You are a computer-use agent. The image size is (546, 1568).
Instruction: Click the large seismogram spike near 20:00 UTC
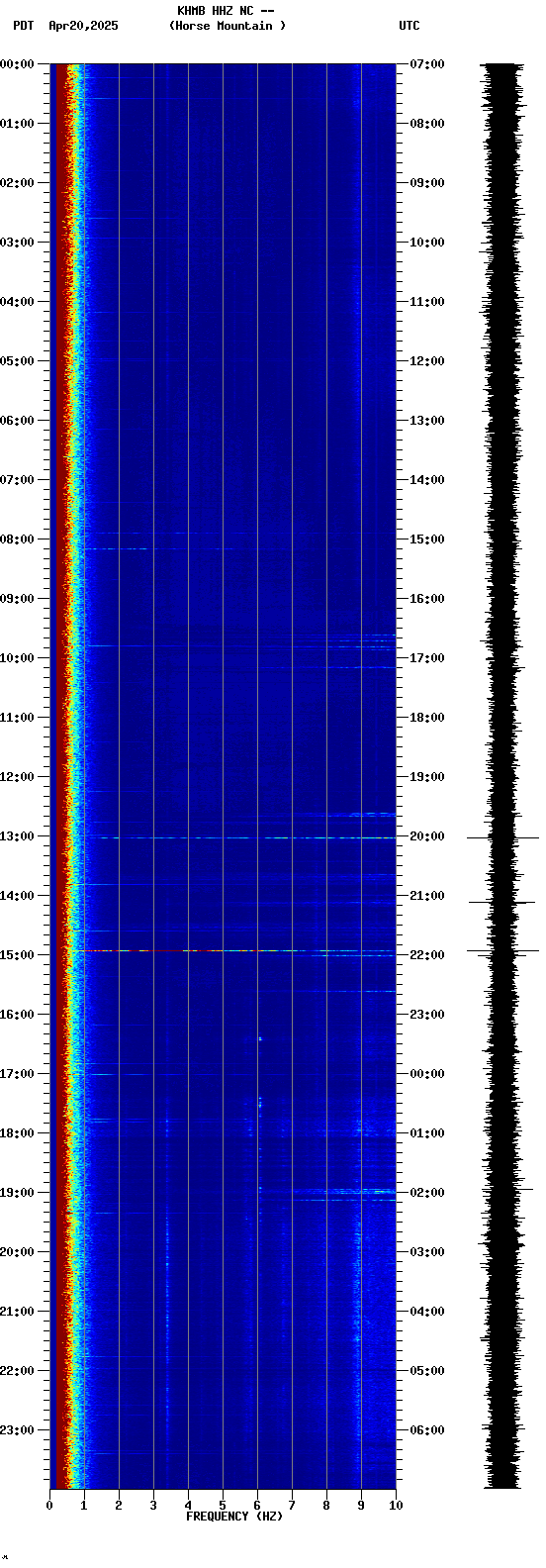point(502,837)
